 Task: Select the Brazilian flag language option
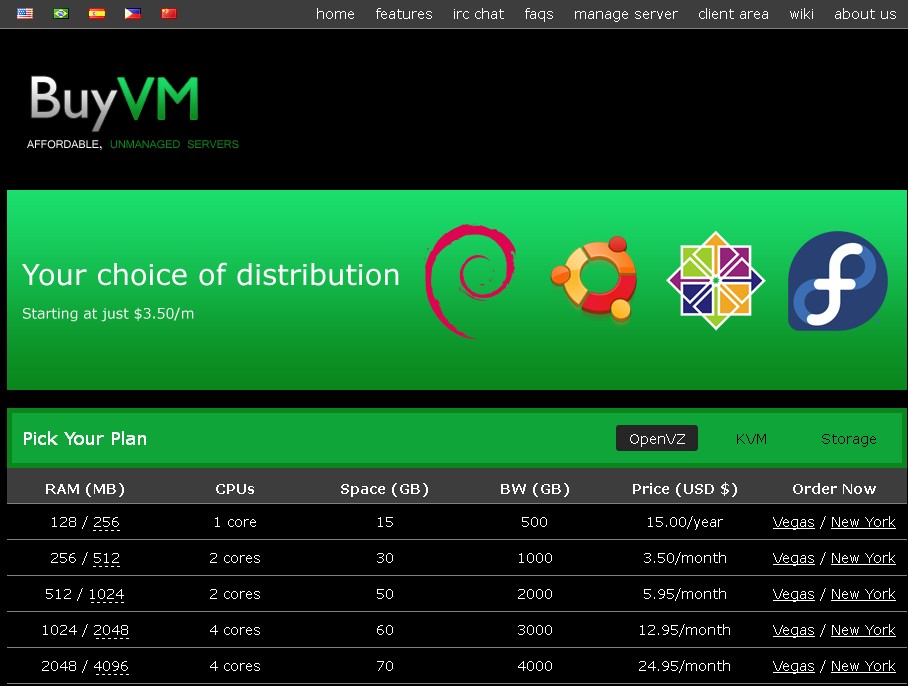(60, 14)
